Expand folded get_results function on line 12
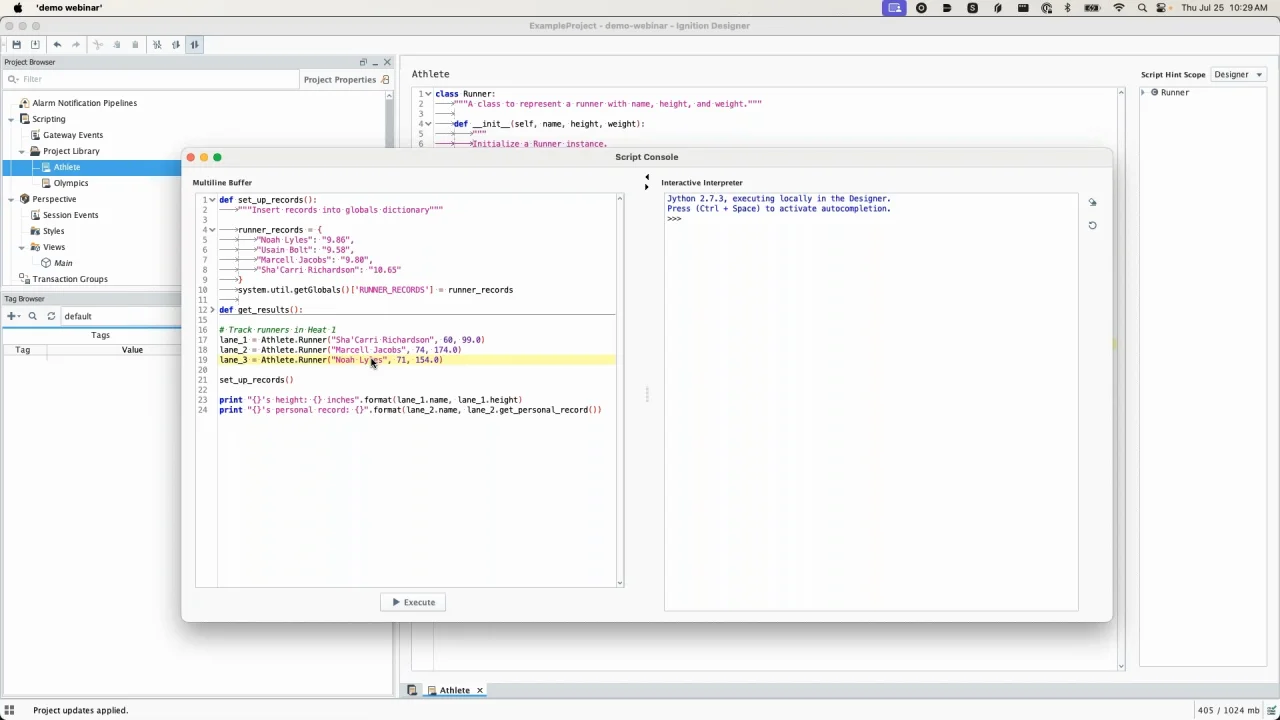This screenshot has height=720, width=1280. coord(212,310)
